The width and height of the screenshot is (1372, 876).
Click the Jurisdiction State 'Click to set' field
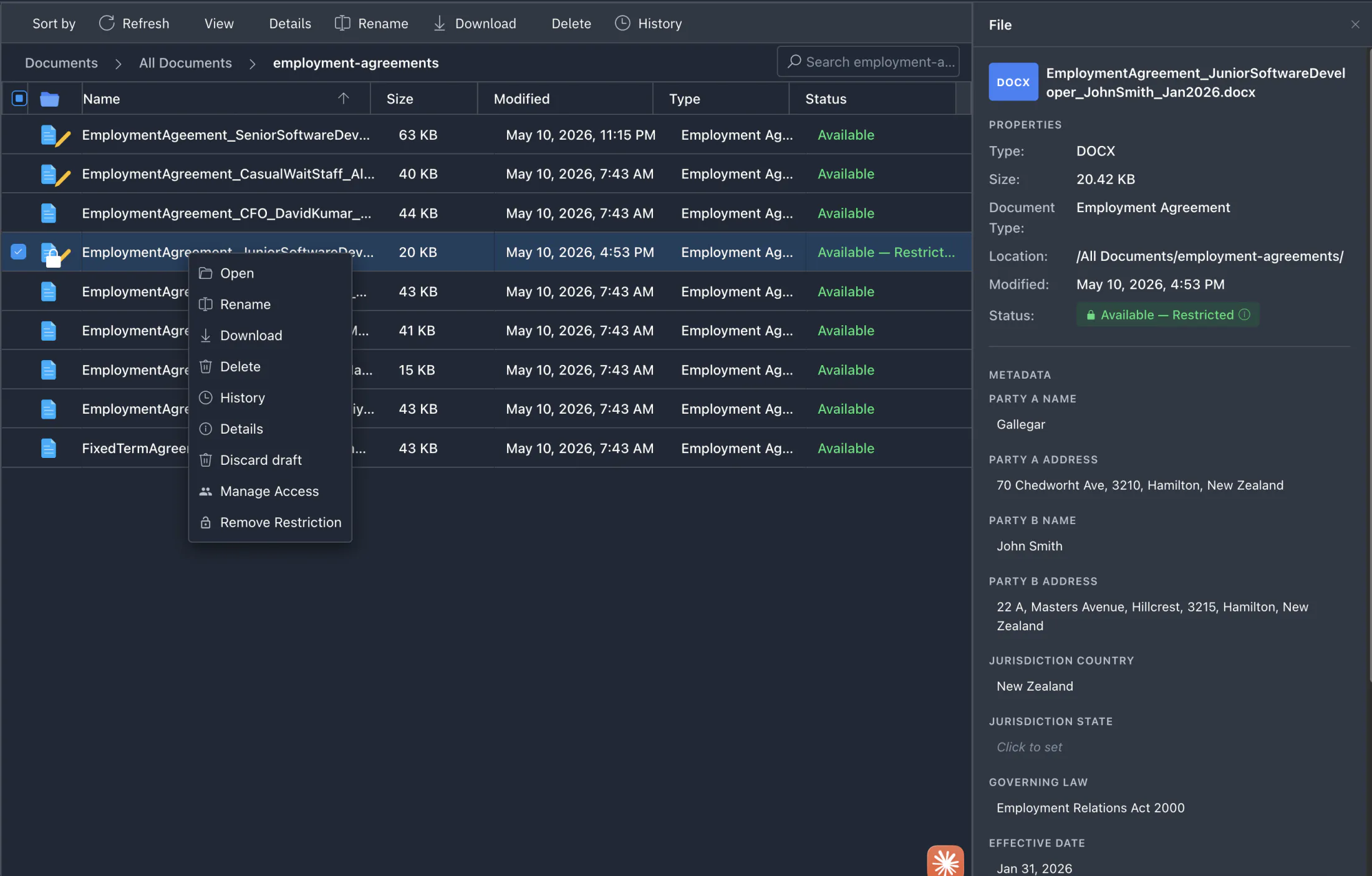click(1029, 747)
